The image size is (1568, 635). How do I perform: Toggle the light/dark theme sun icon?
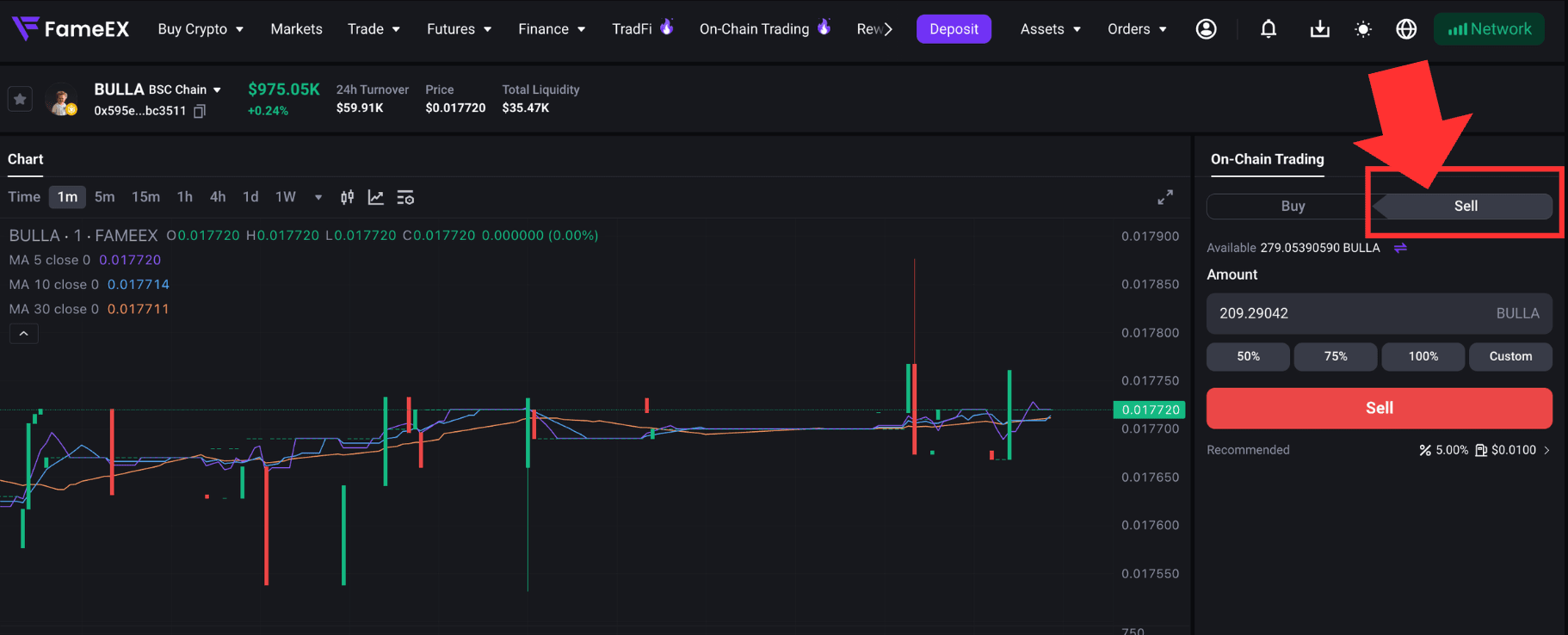(1363, 29)
